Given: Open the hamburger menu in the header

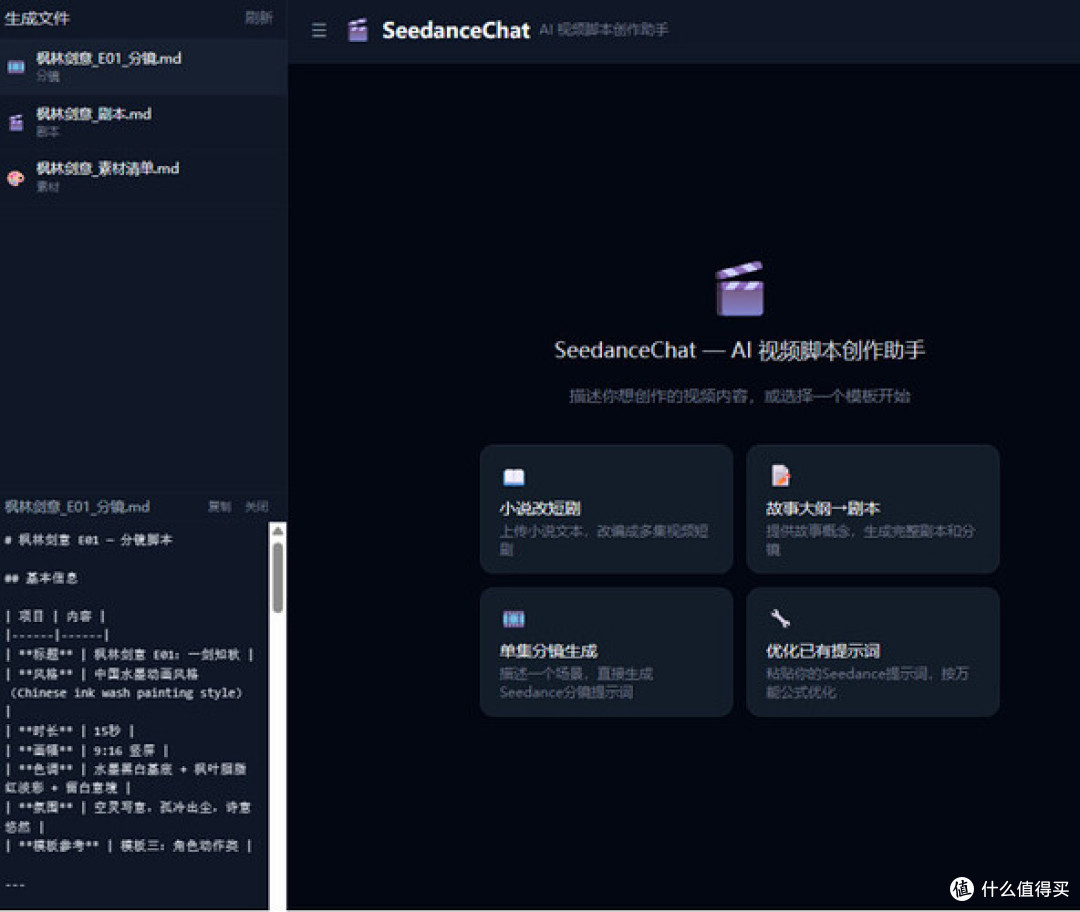Looking at the screenshot, I should pyautogui.click(x=319, y=30).
